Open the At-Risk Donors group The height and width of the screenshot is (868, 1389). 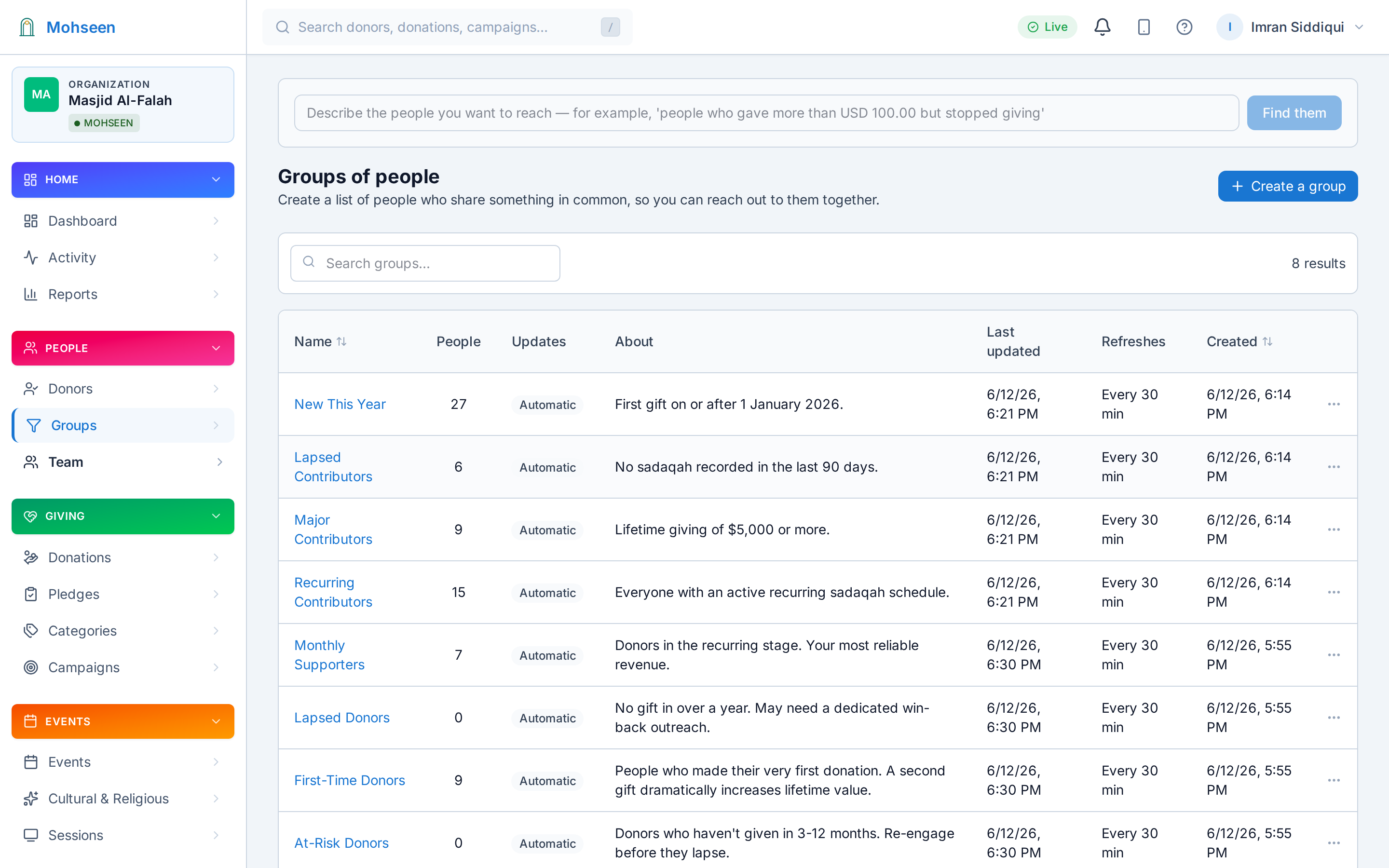[x=341, y=843]
